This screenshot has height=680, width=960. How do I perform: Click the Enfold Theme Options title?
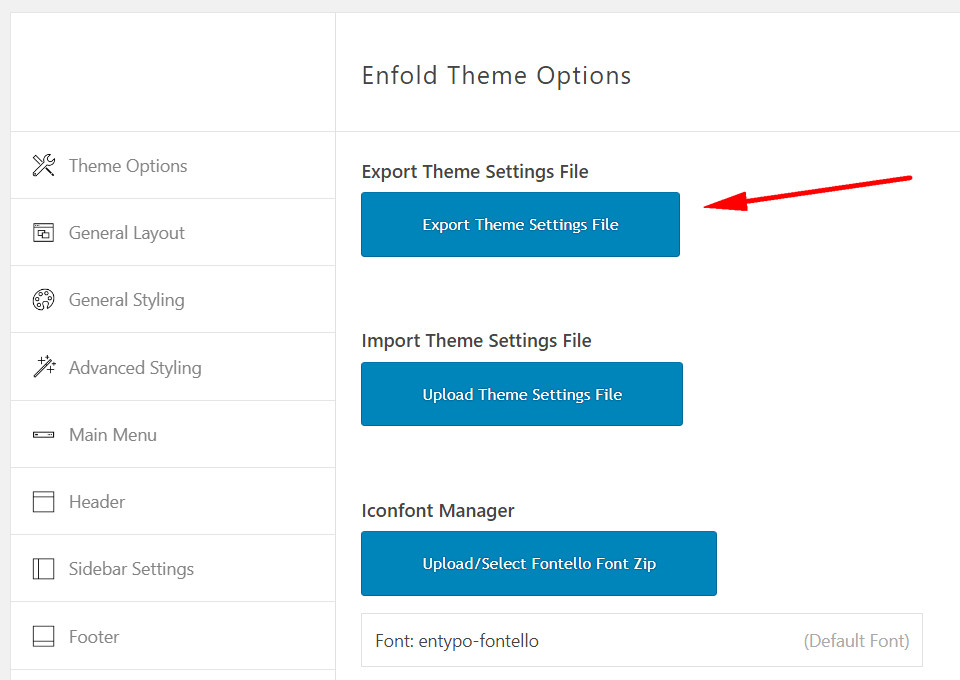tap(497, 76)
